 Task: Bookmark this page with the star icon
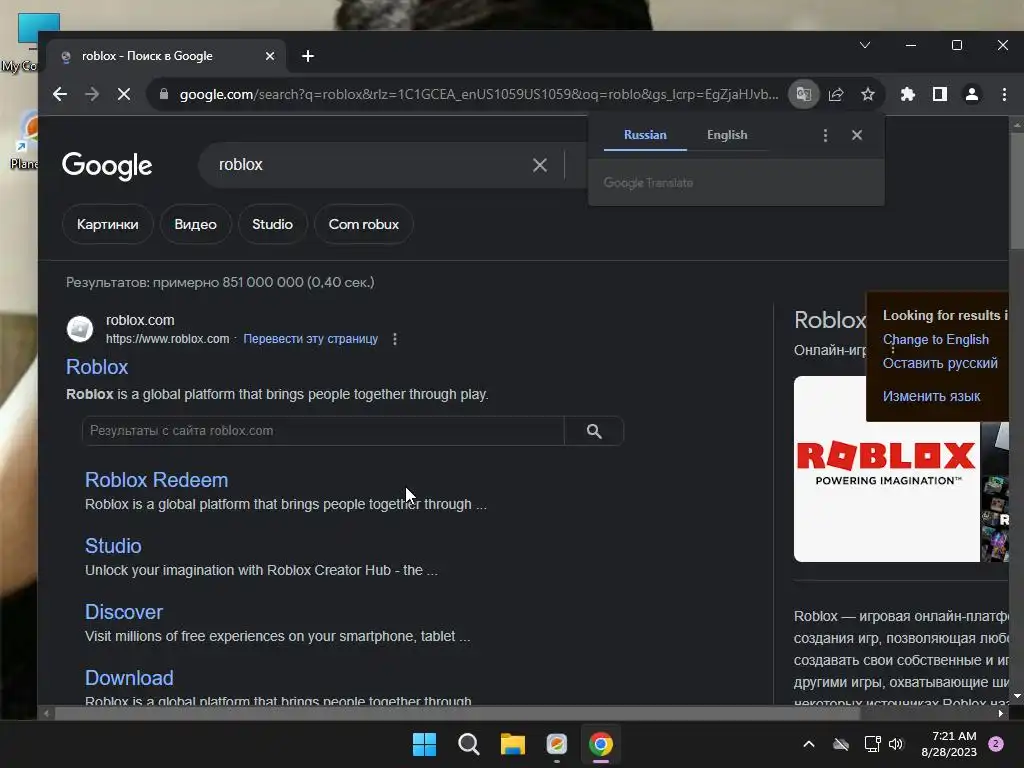click(867, 94)
